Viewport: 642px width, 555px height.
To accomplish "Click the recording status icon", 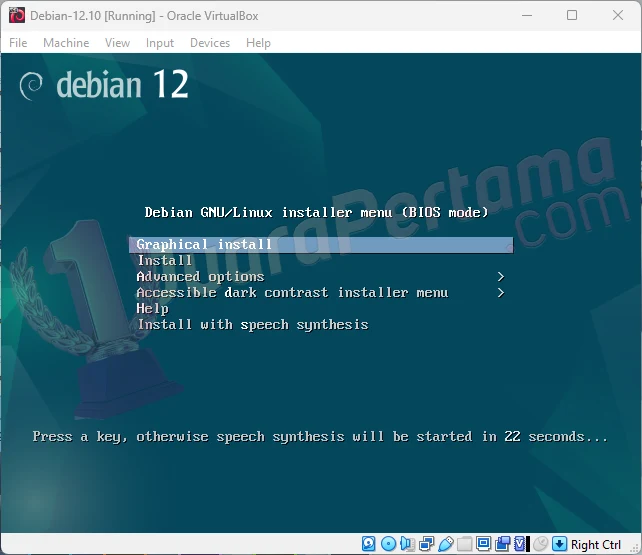I will click(x=502, y=544).
